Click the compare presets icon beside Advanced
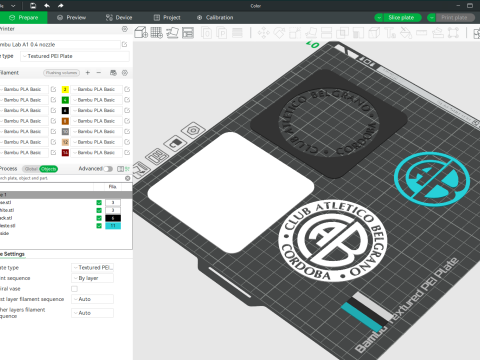The height and width of the screenshot is (360, 480). point(120,169)
